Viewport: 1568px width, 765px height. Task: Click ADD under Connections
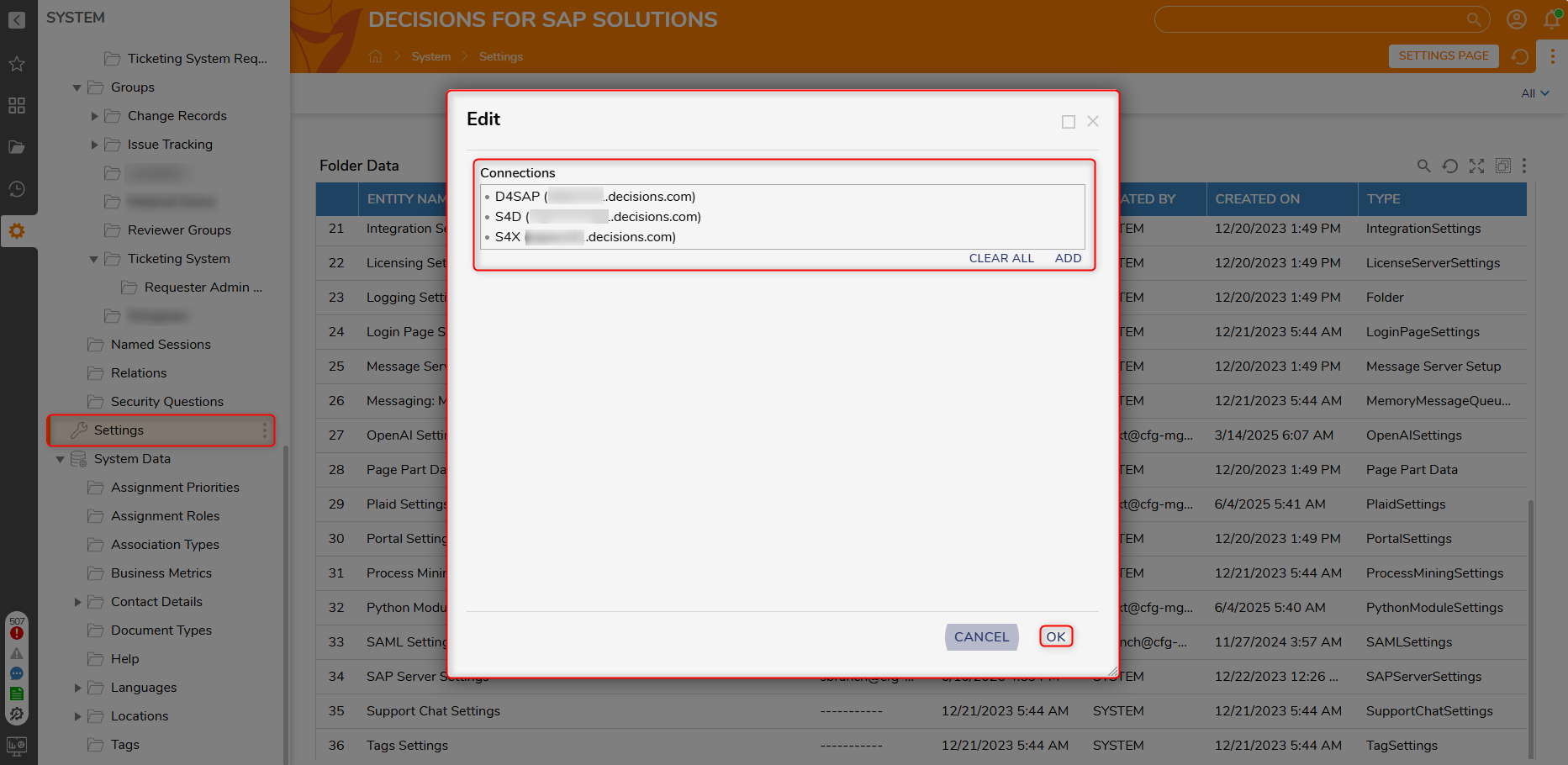pos(1068,258)
